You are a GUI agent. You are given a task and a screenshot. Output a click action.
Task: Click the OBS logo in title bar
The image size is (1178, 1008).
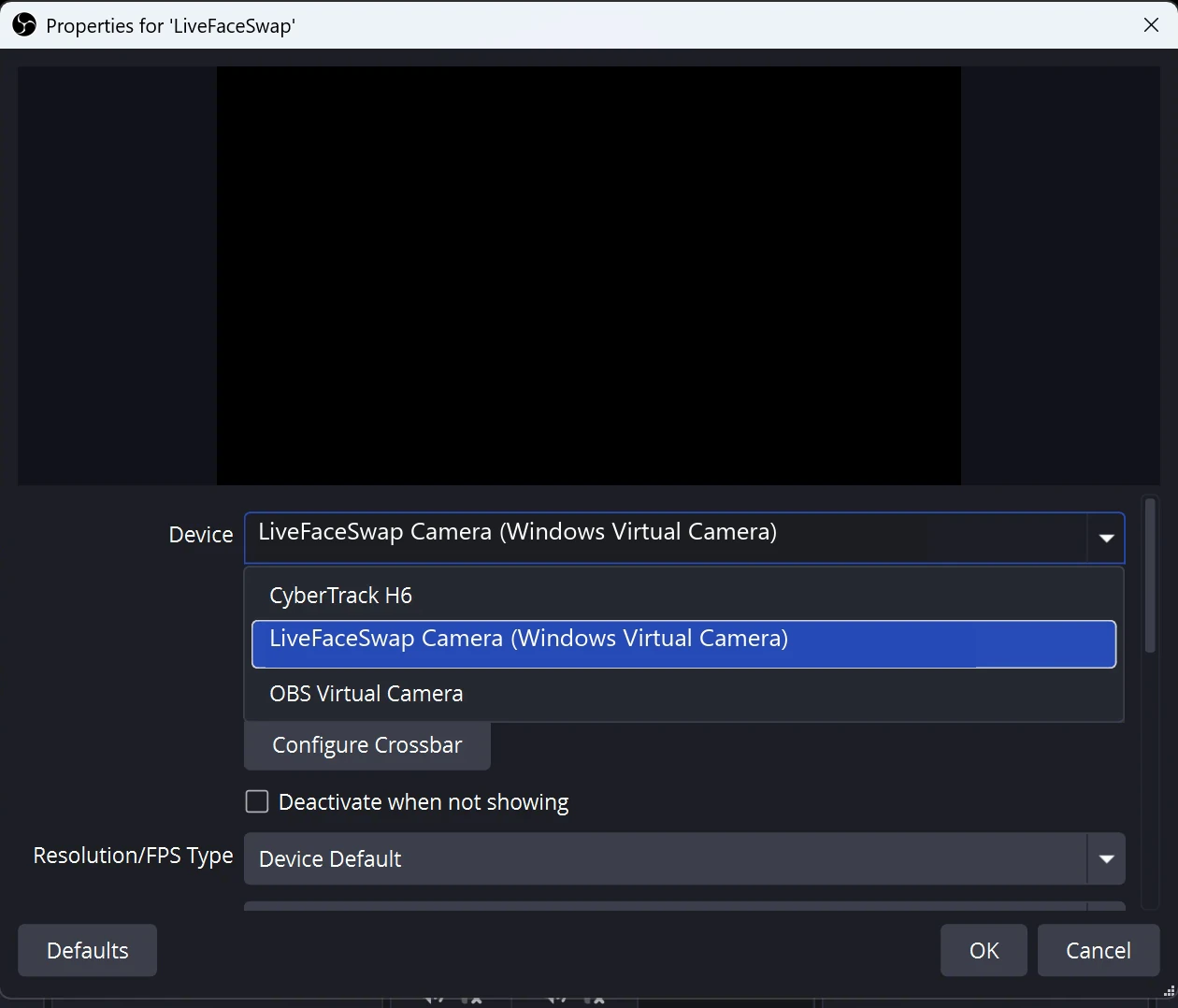click(x=24, y=25)
